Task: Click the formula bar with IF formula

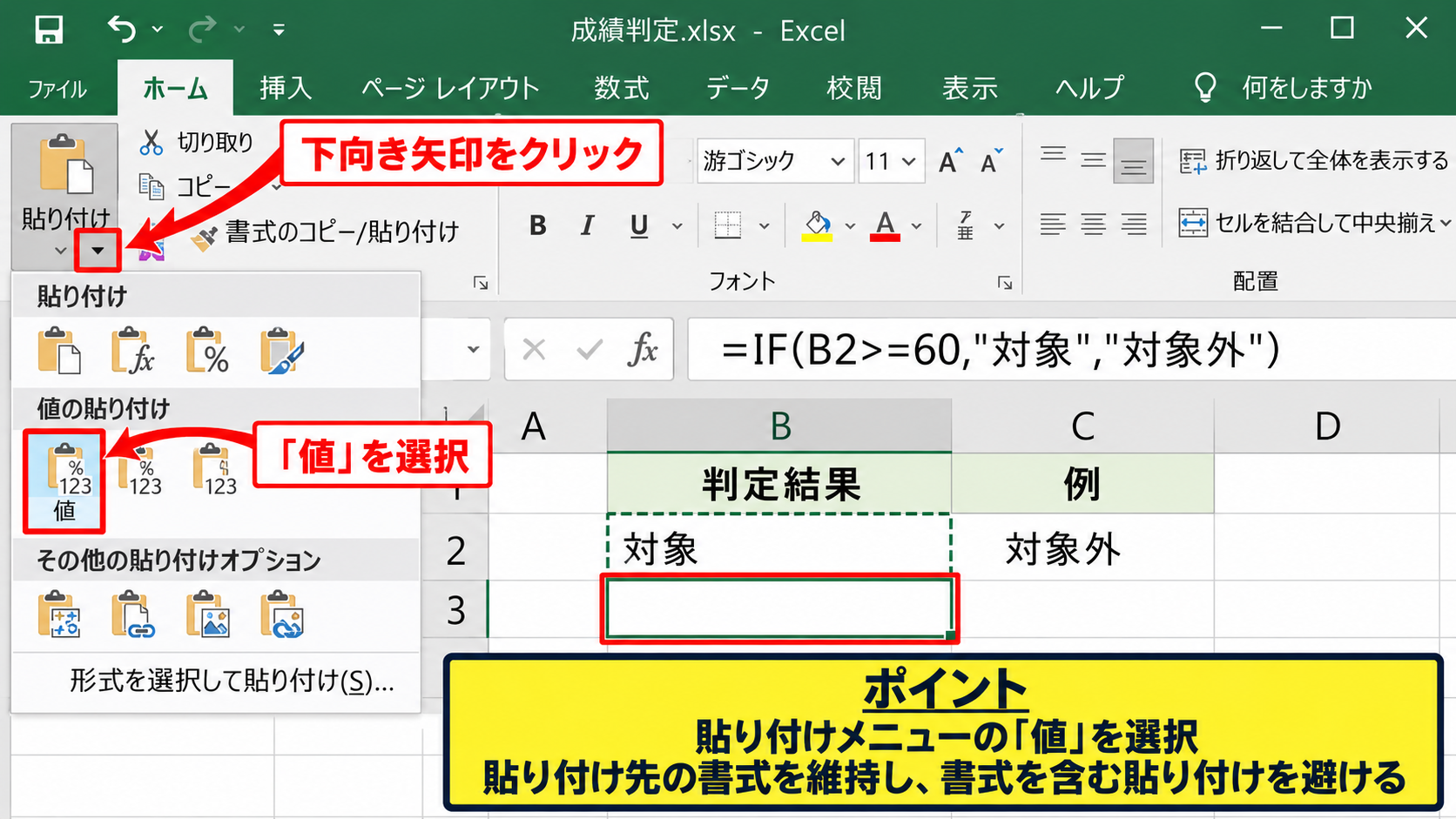Action: [1071, 350]
